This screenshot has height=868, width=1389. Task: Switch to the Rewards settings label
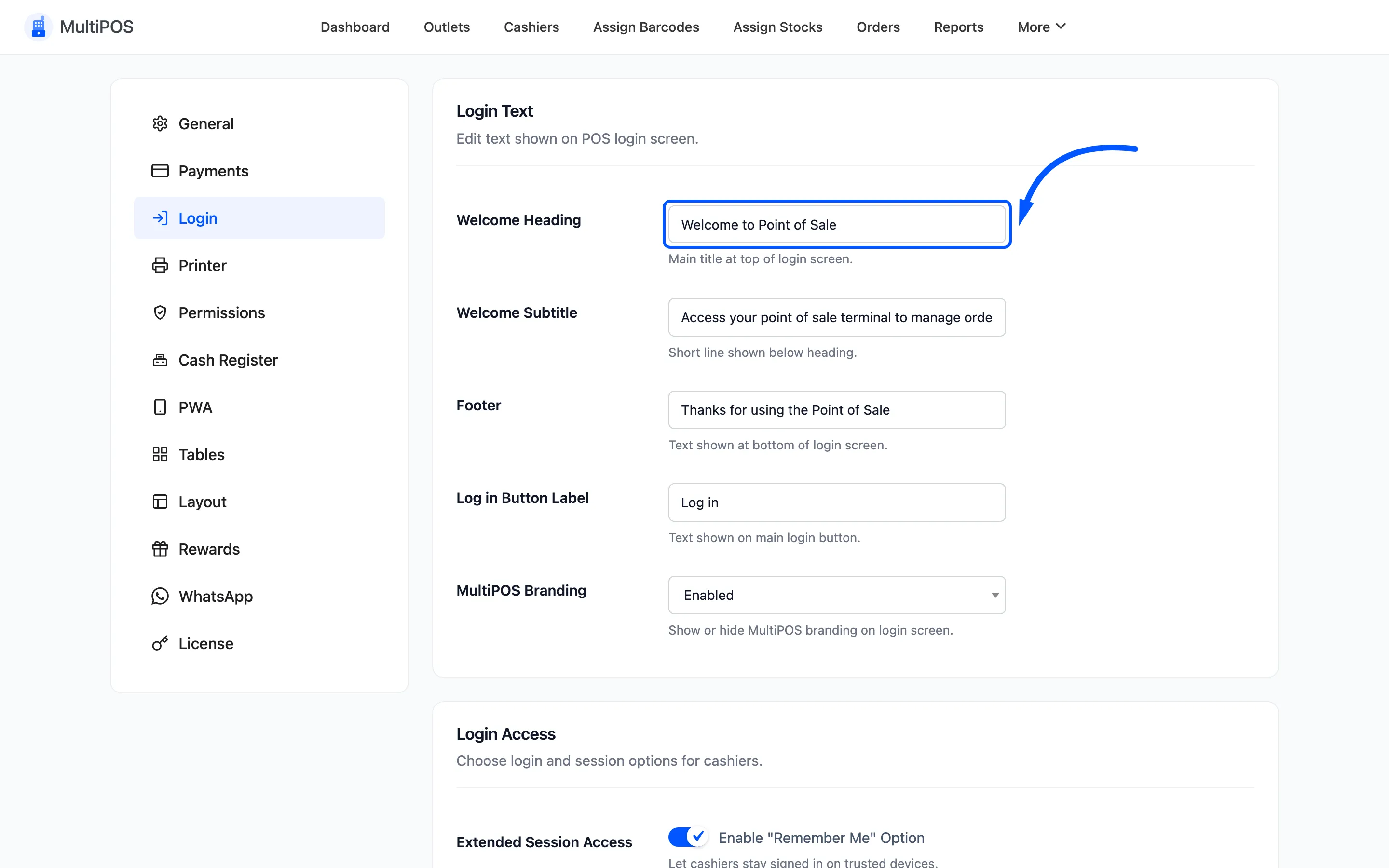(x=209, y=549)
